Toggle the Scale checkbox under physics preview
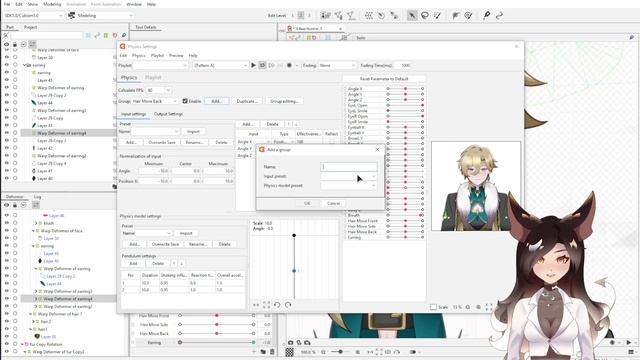 433,307
